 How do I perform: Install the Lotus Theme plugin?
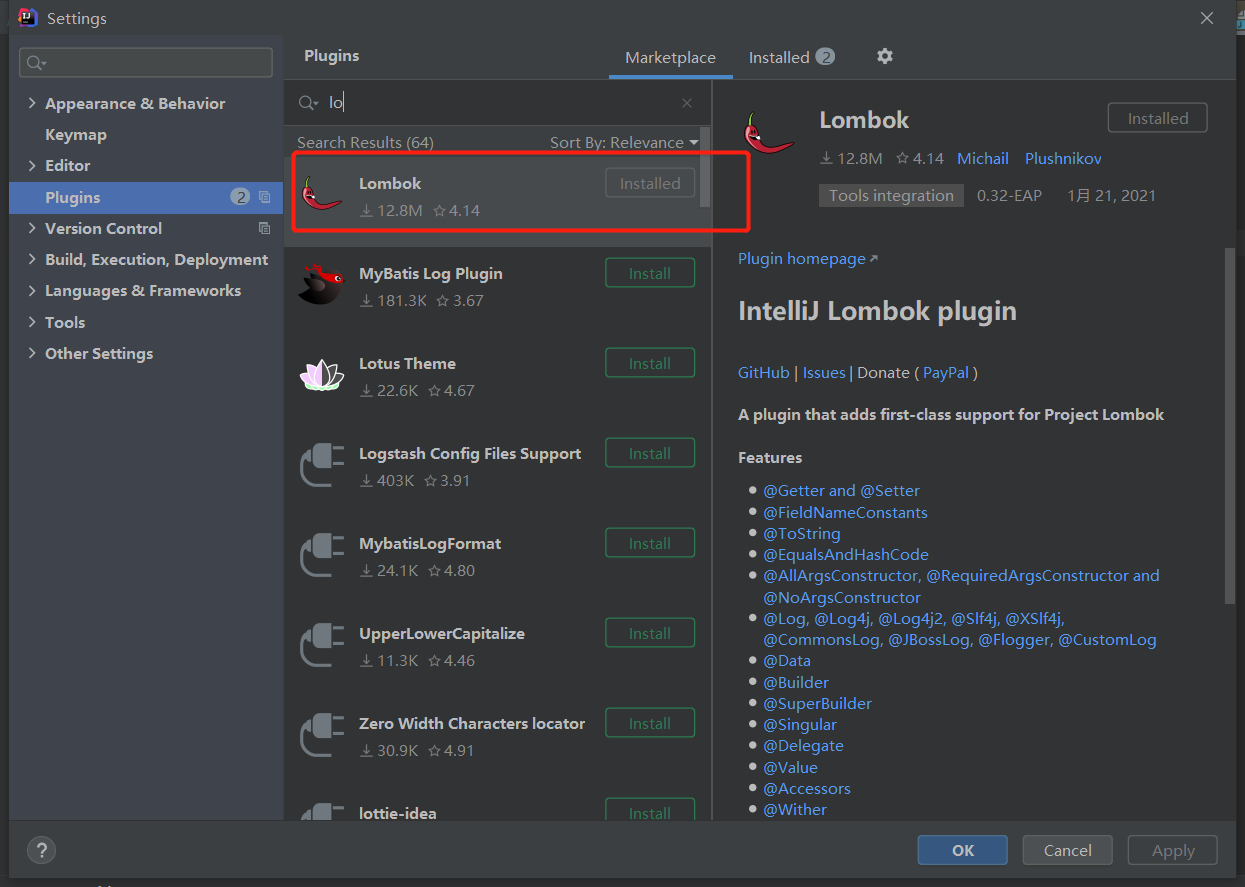650,363
